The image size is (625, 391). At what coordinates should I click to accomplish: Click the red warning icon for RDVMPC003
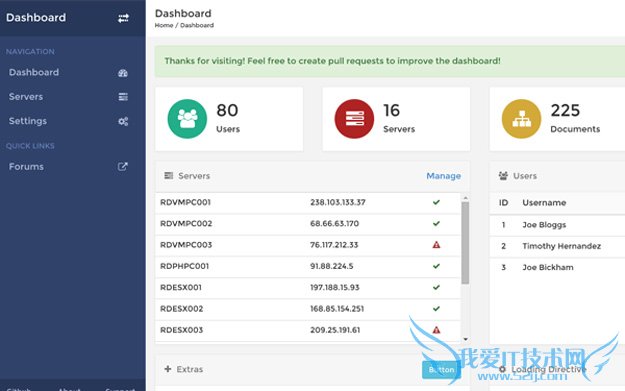click(436, 245)
